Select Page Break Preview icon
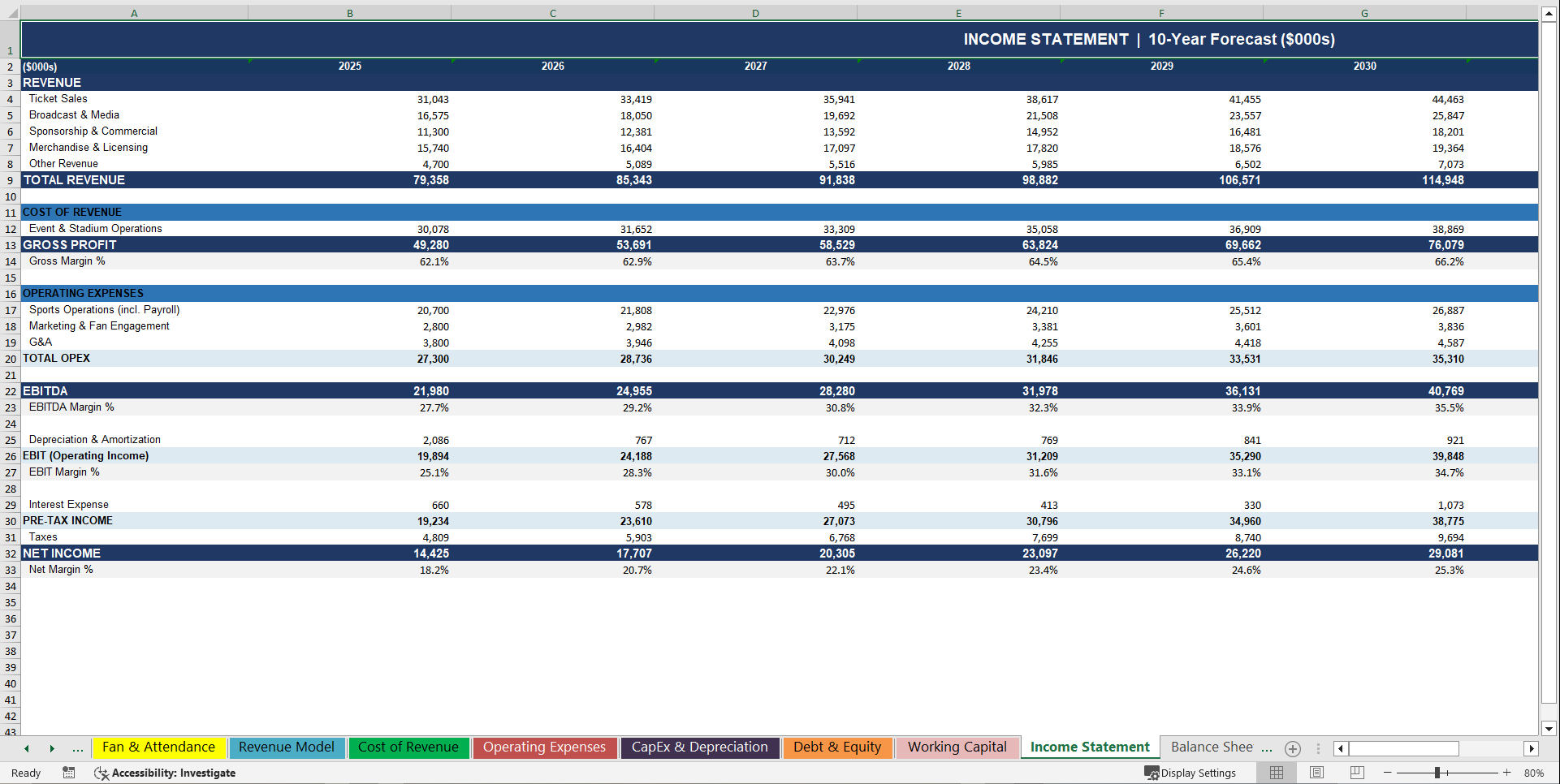This screenshot has width=1560, height=784. (x=1355, y=773)
